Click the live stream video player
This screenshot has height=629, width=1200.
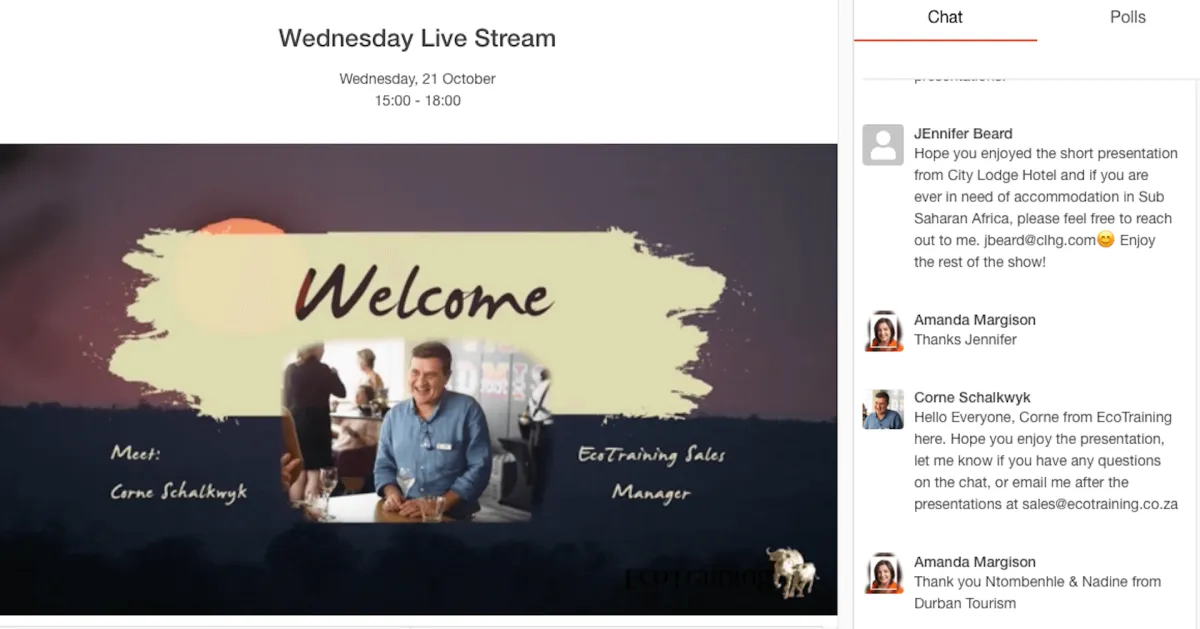tap(418, 379)
